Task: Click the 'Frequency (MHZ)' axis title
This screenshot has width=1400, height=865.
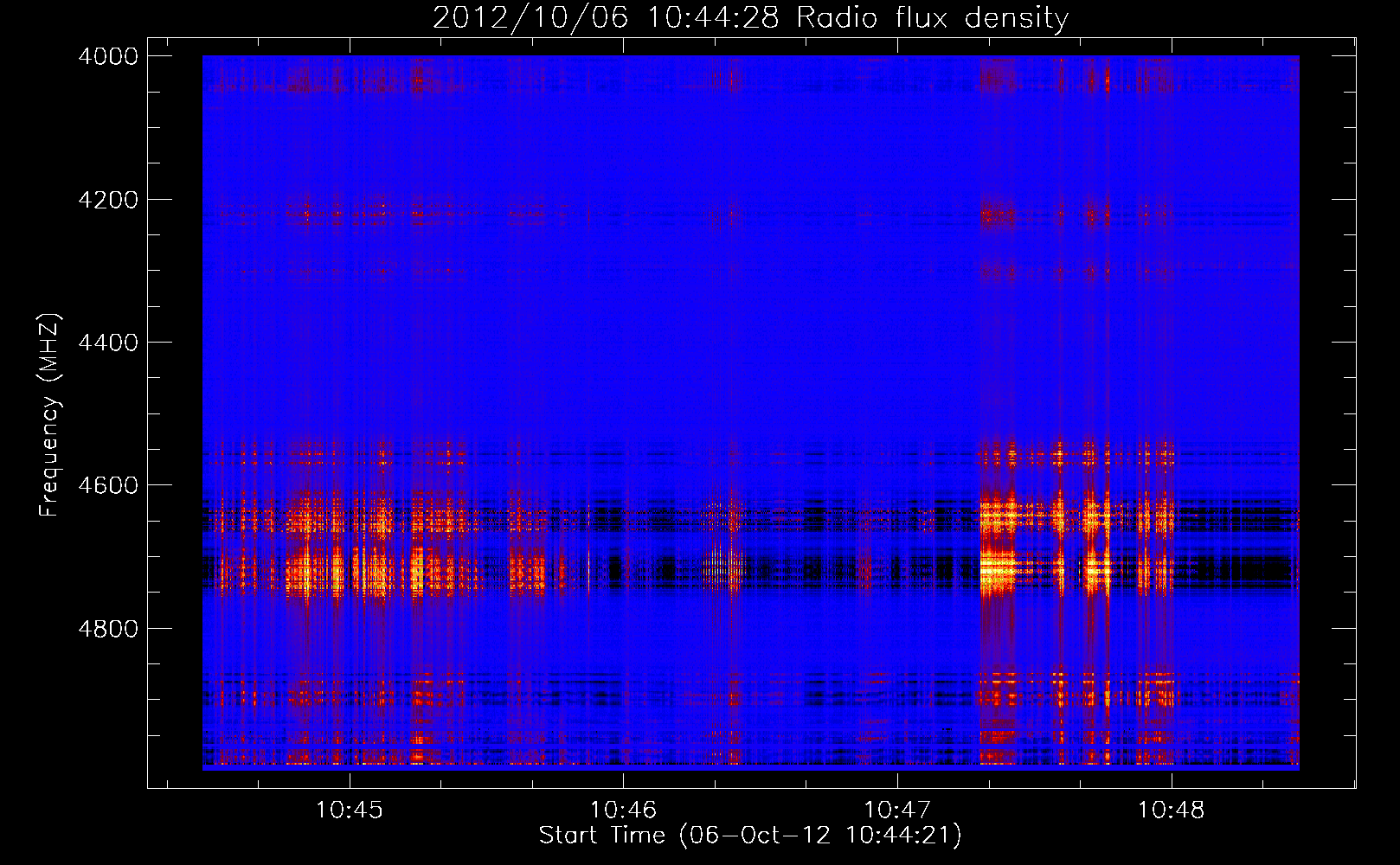Action: point(50,415)
